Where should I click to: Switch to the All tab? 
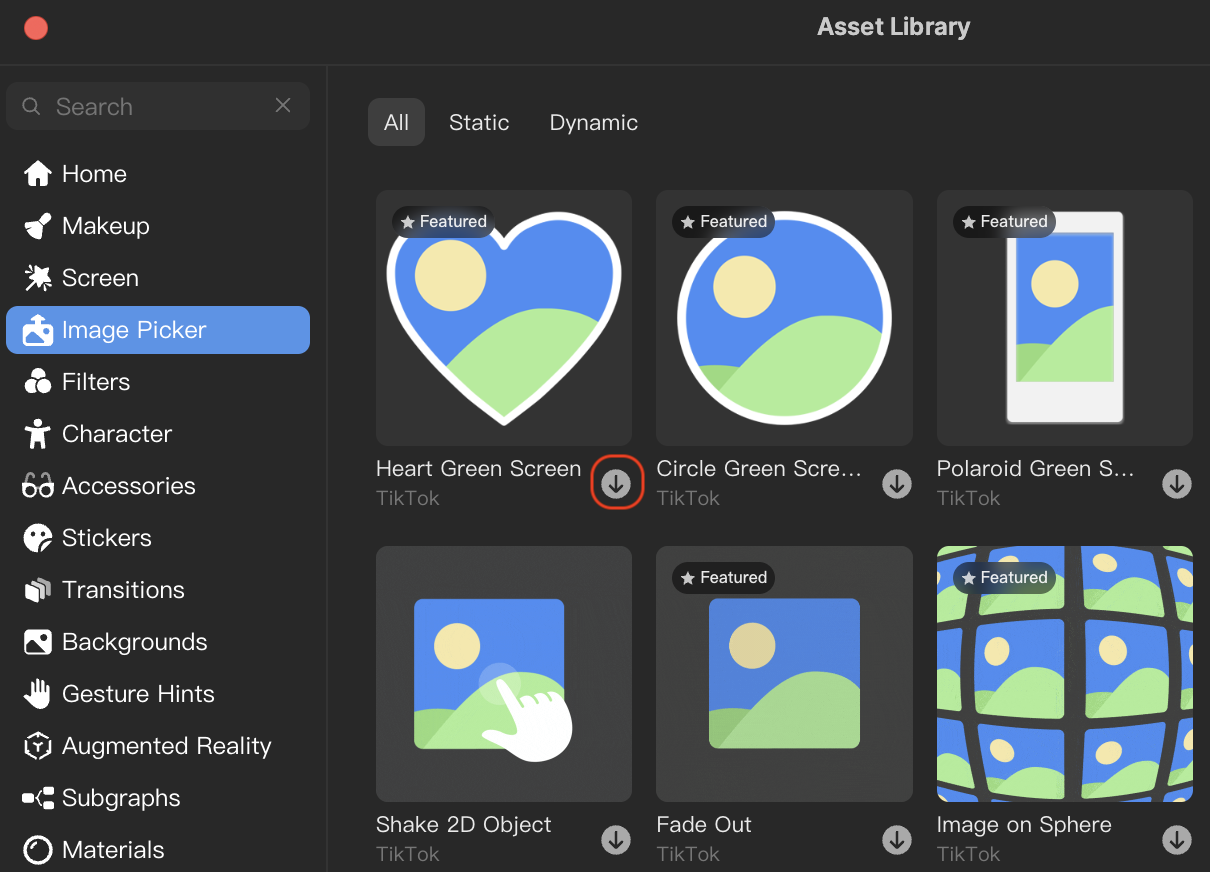[x=396, y=122]
